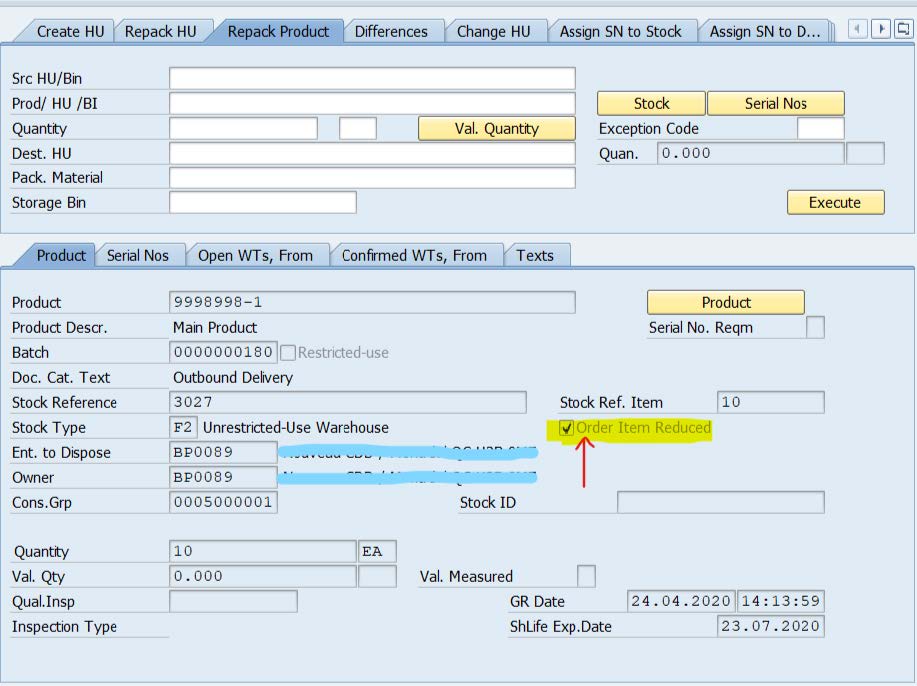Click the Storage Bin input field
917x686 pixels.
pyautogui.click(x=262, y=202)
